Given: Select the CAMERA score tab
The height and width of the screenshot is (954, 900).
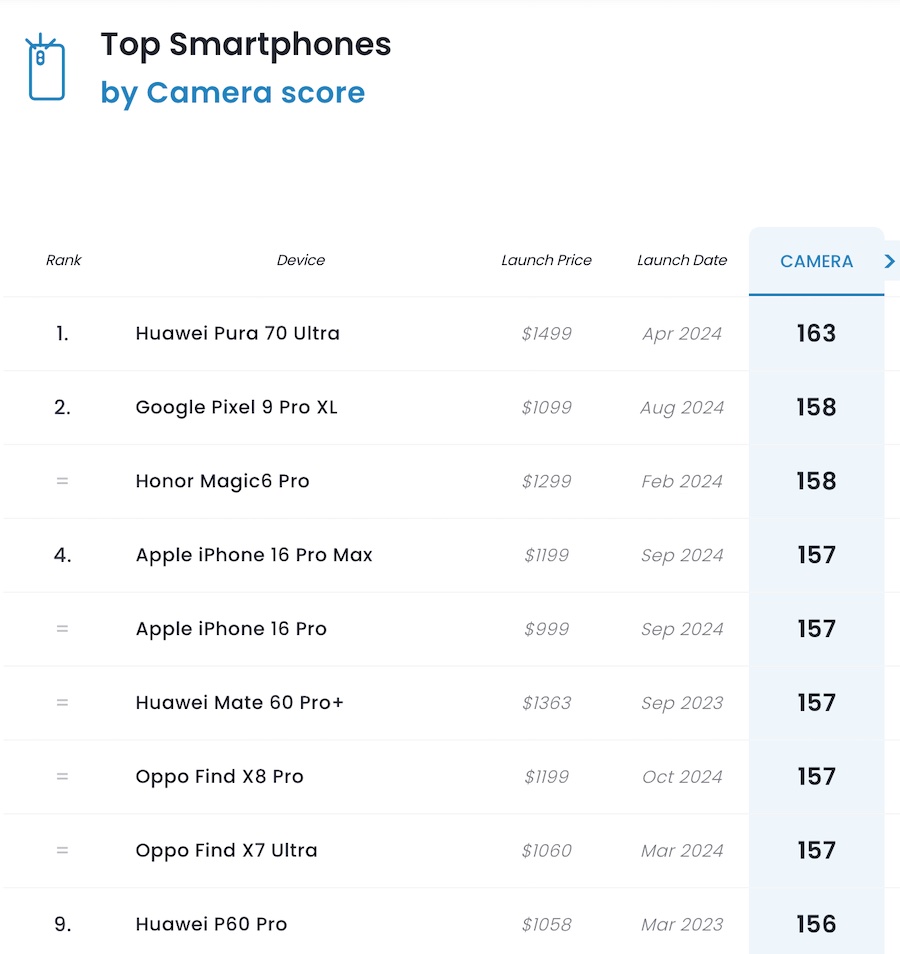Looking at the screenshot, I should pos(816,262).
